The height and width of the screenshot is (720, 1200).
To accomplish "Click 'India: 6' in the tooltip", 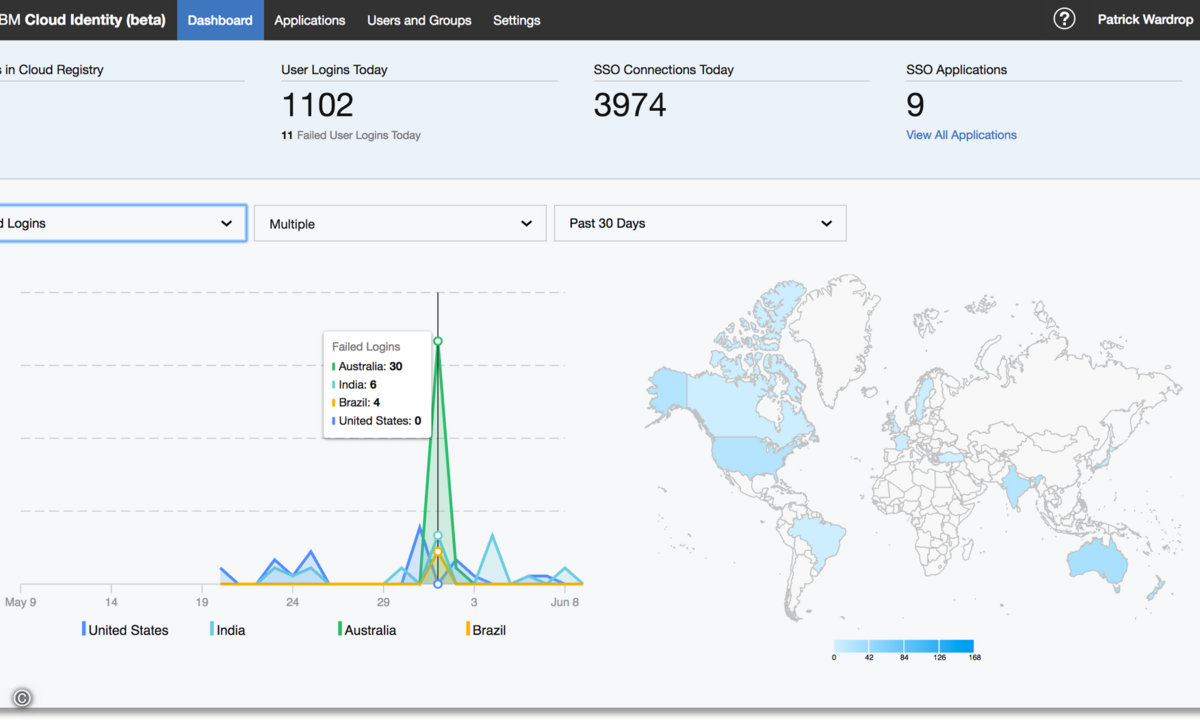I will pyautogui.click(x=356, y=385).
